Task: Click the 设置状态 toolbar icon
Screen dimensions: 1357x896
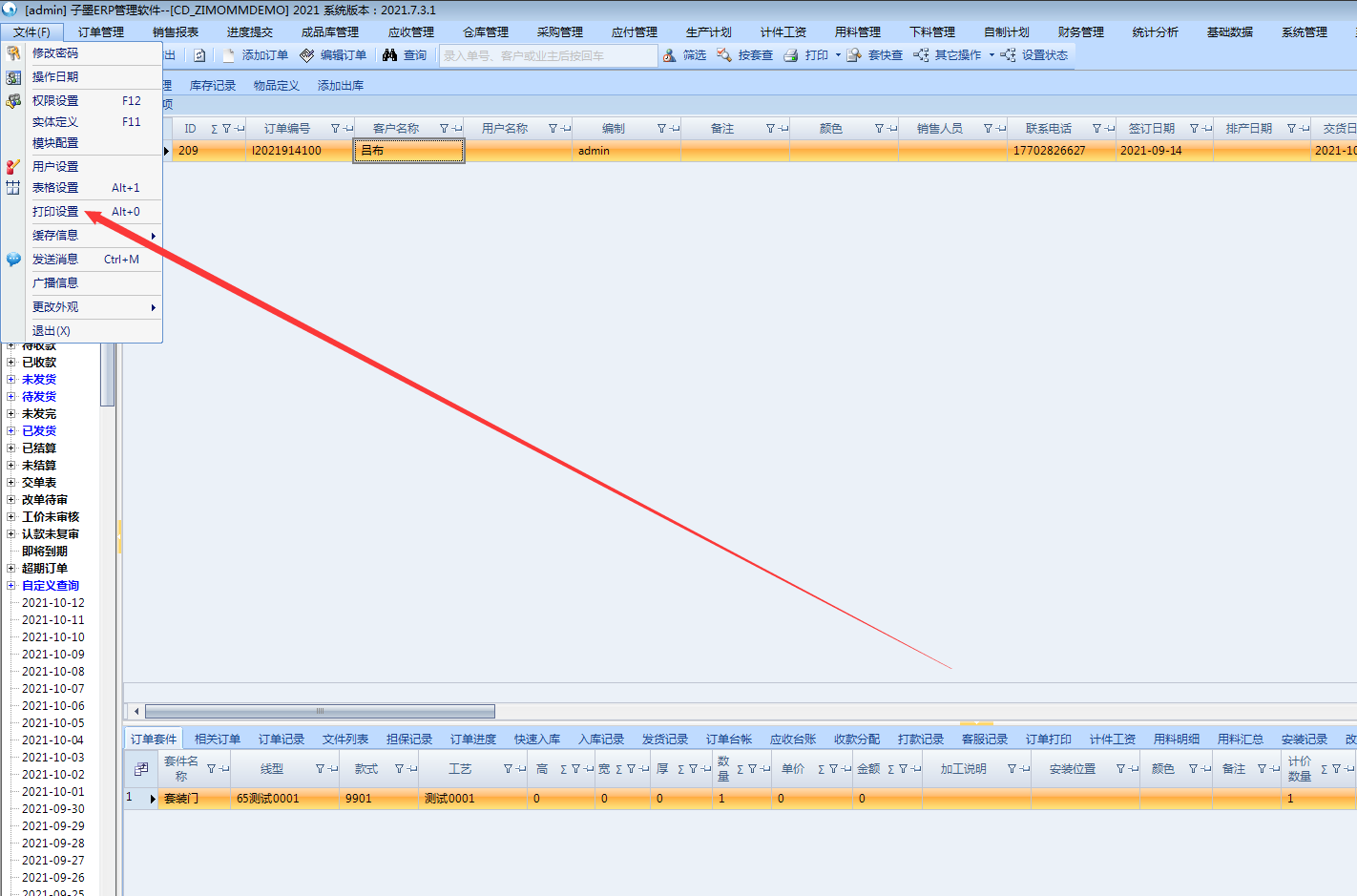Action: [x=1008, y=55]
